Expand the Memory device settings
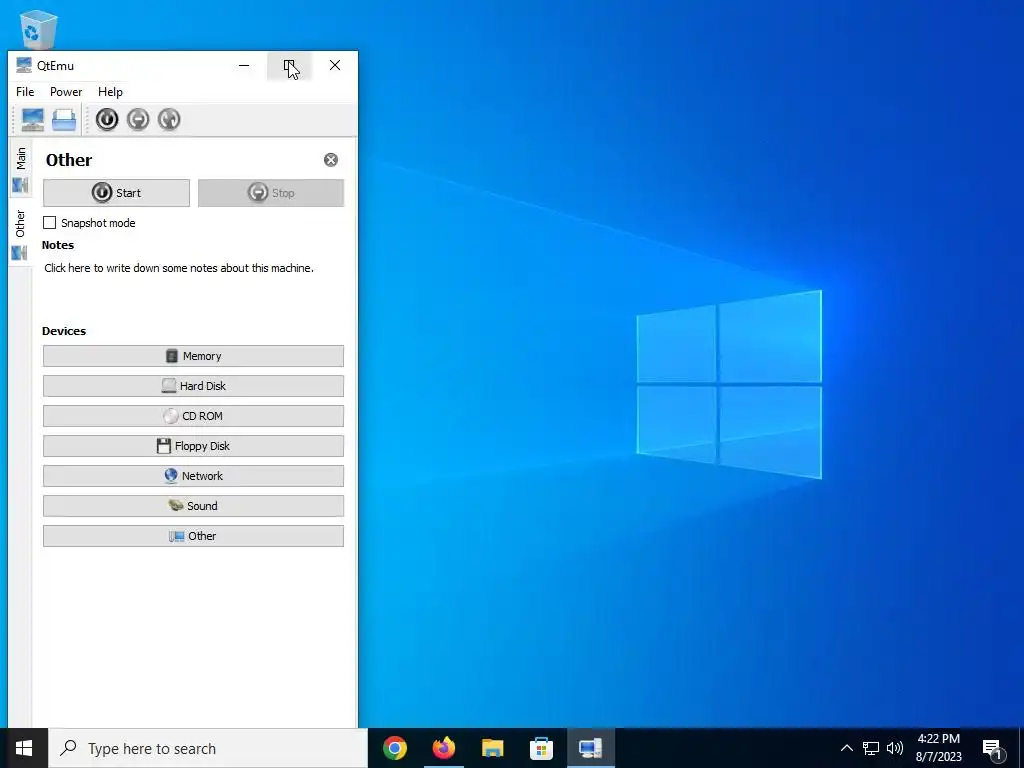 pyautogui.click(x=193, y=356)
